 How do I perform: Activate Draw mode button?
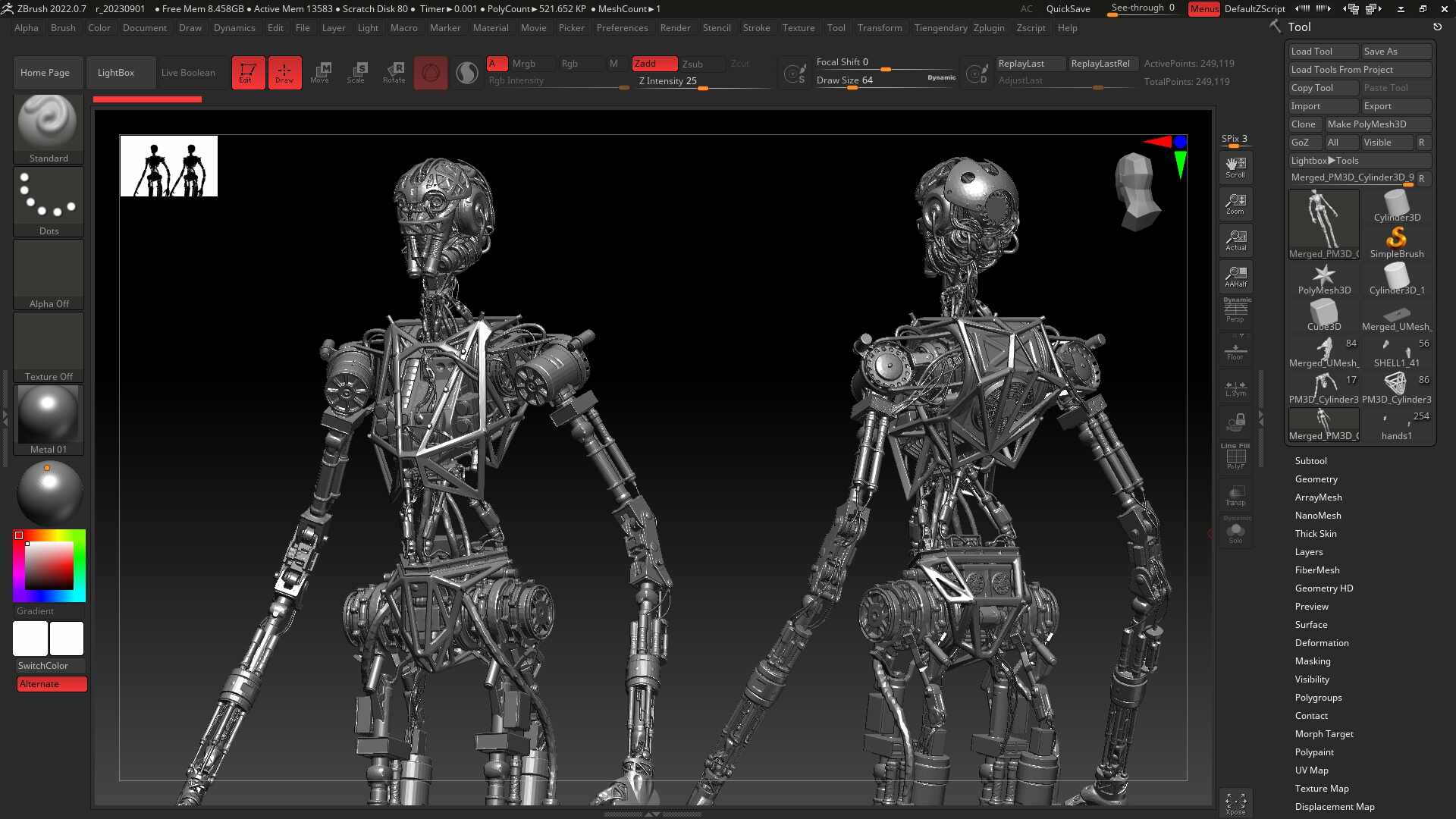(x=284, y=73)
